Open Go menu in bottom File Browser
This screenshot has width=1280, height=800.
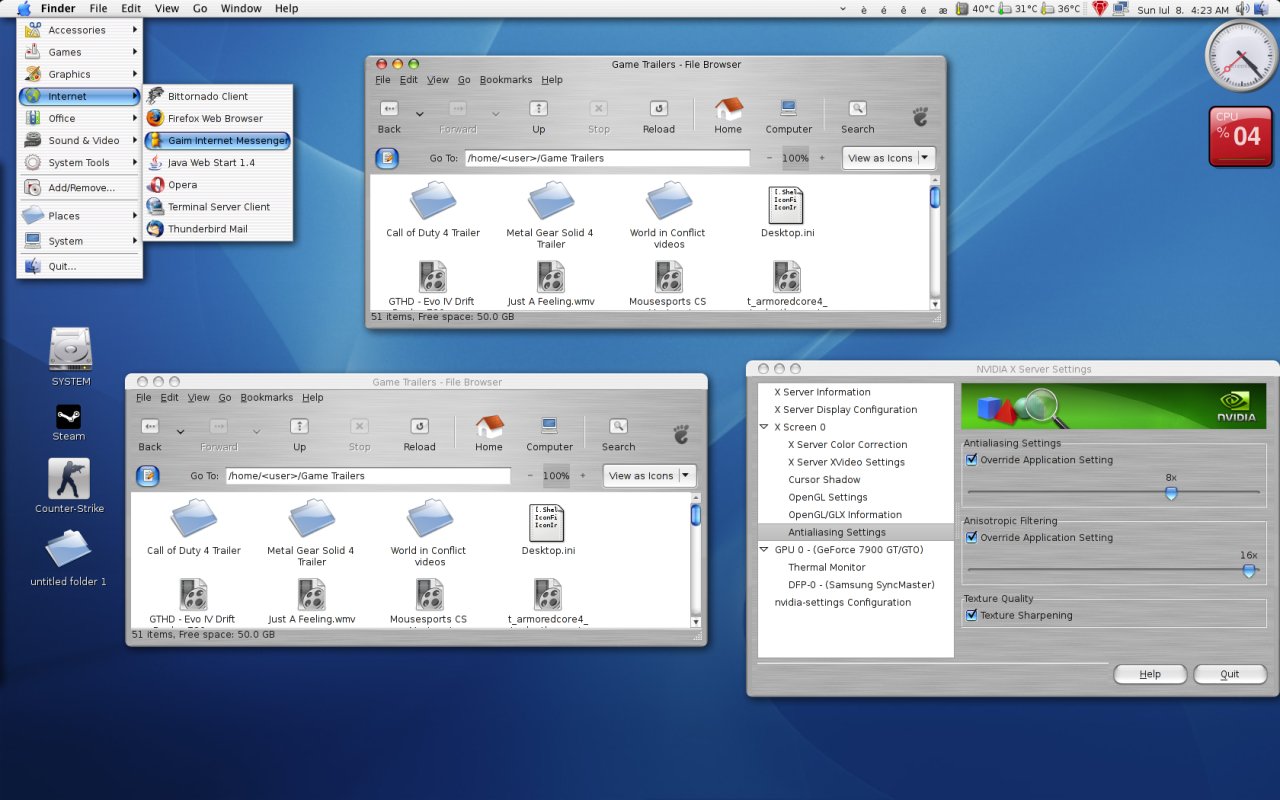tap(225, 398)
